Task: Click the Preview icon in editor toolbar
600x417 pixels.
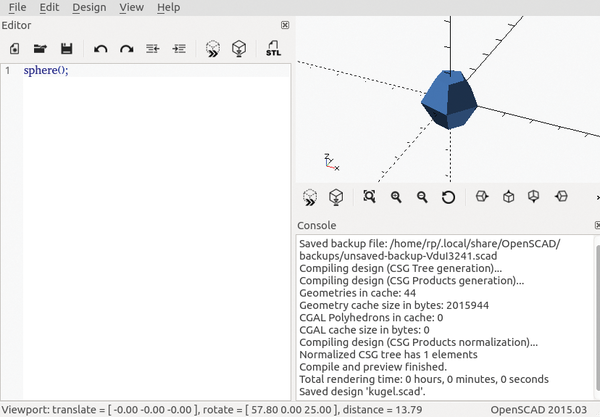Action: tap(213, 48)
